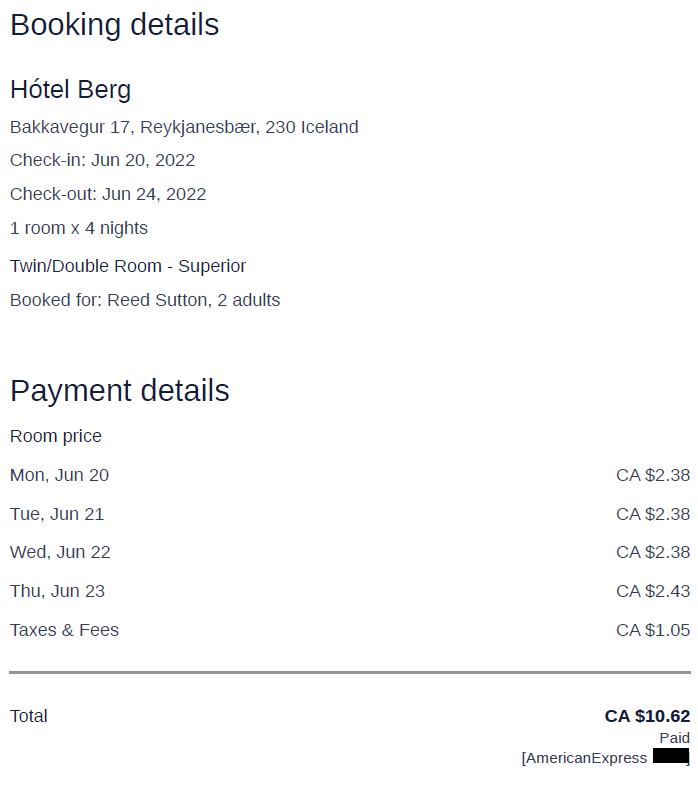
Task: Click the Bakkavegur 17 address line
Action: (184, 127)
